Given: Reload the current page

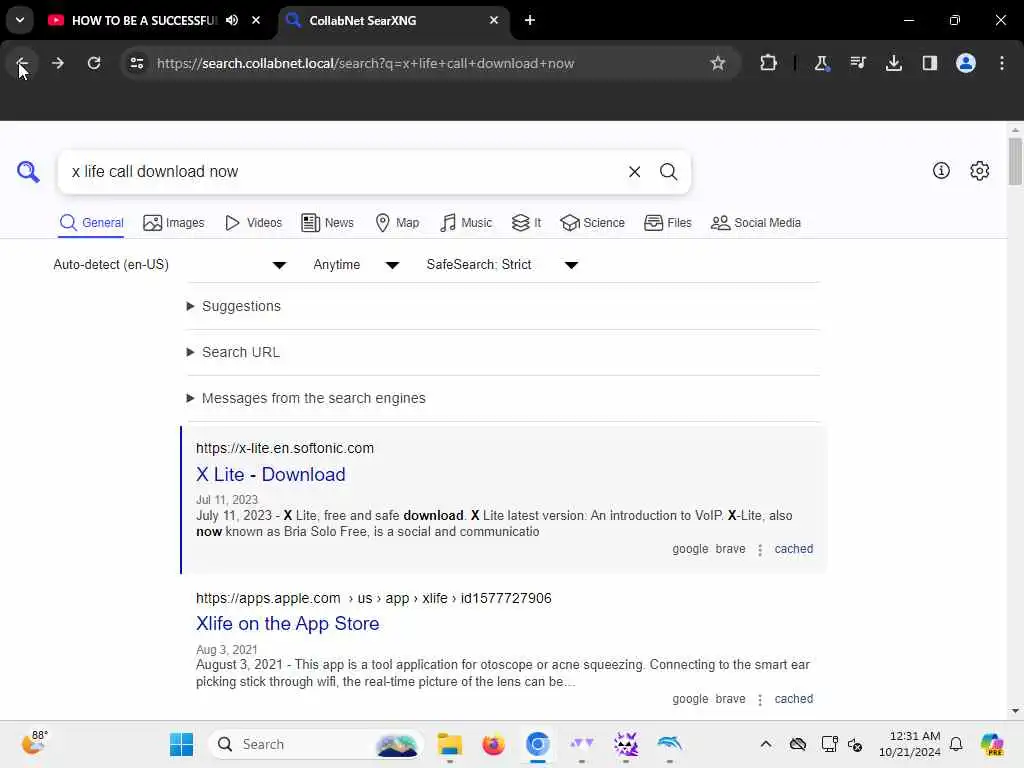Looking at the screenshot, I should [x=94, y=63].
